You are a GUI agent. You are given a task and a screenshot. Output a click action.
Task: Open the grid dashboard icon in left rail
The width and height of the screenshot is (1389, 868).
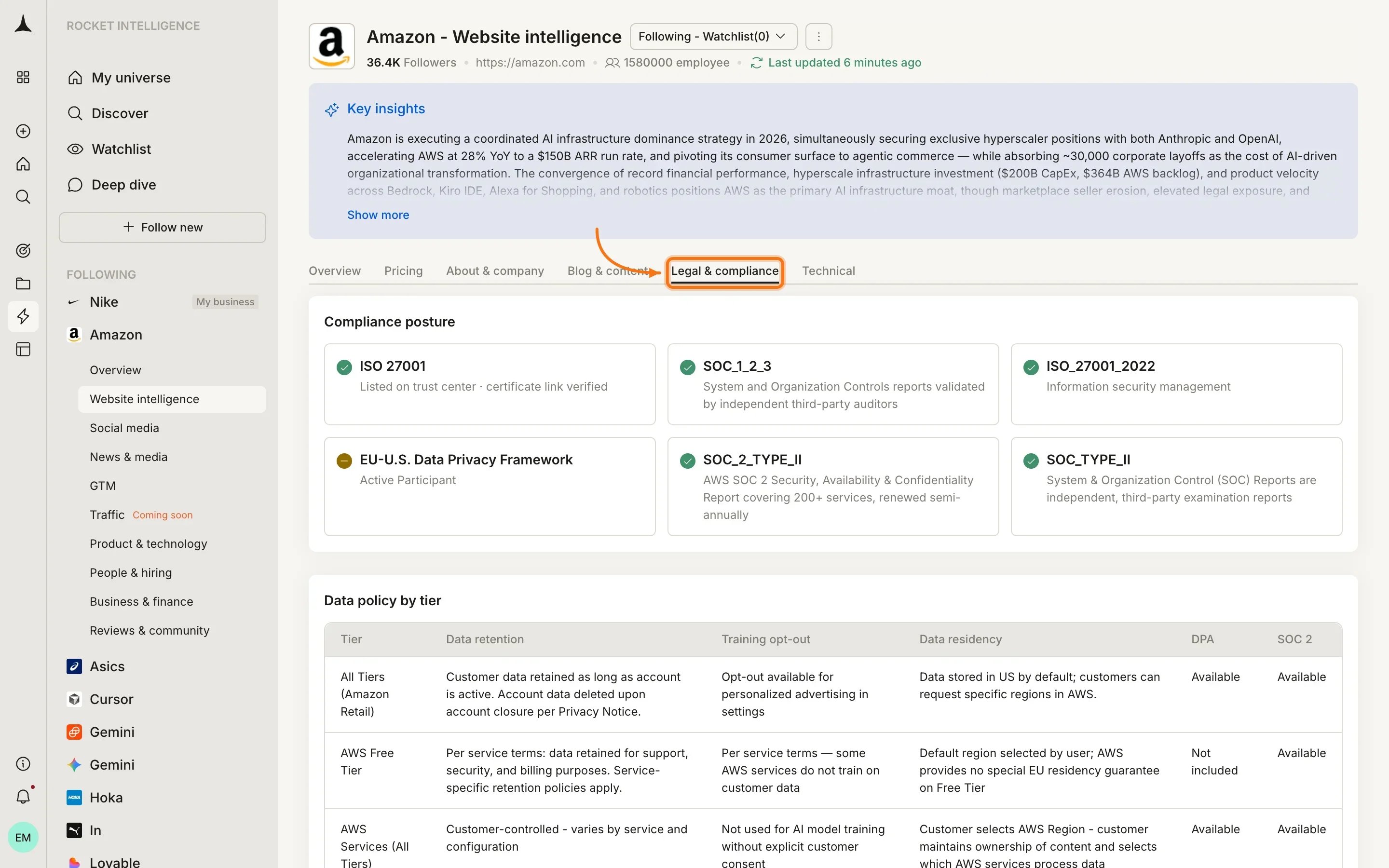[23, 77]
